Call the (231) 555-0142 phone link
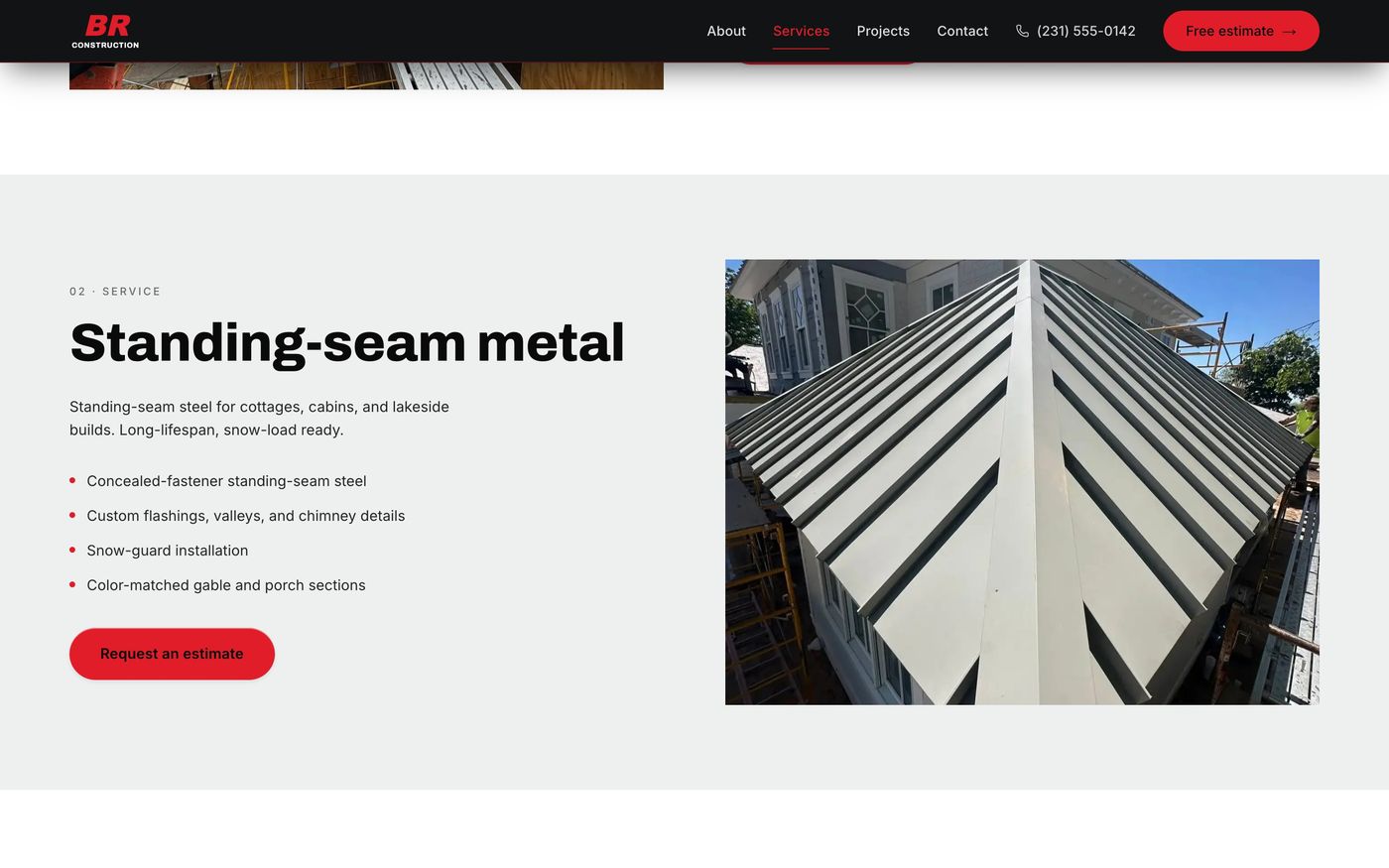Viewport: 1389px width, 868px height. pyautogui.click(x=1075, y=31)
